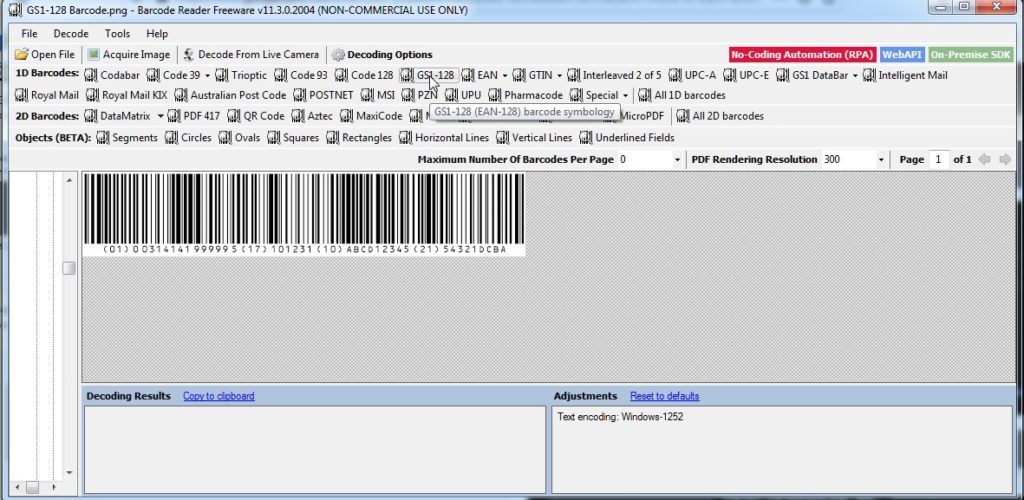
Task: Search for QR Code barcodes
Action: point(256,116)
